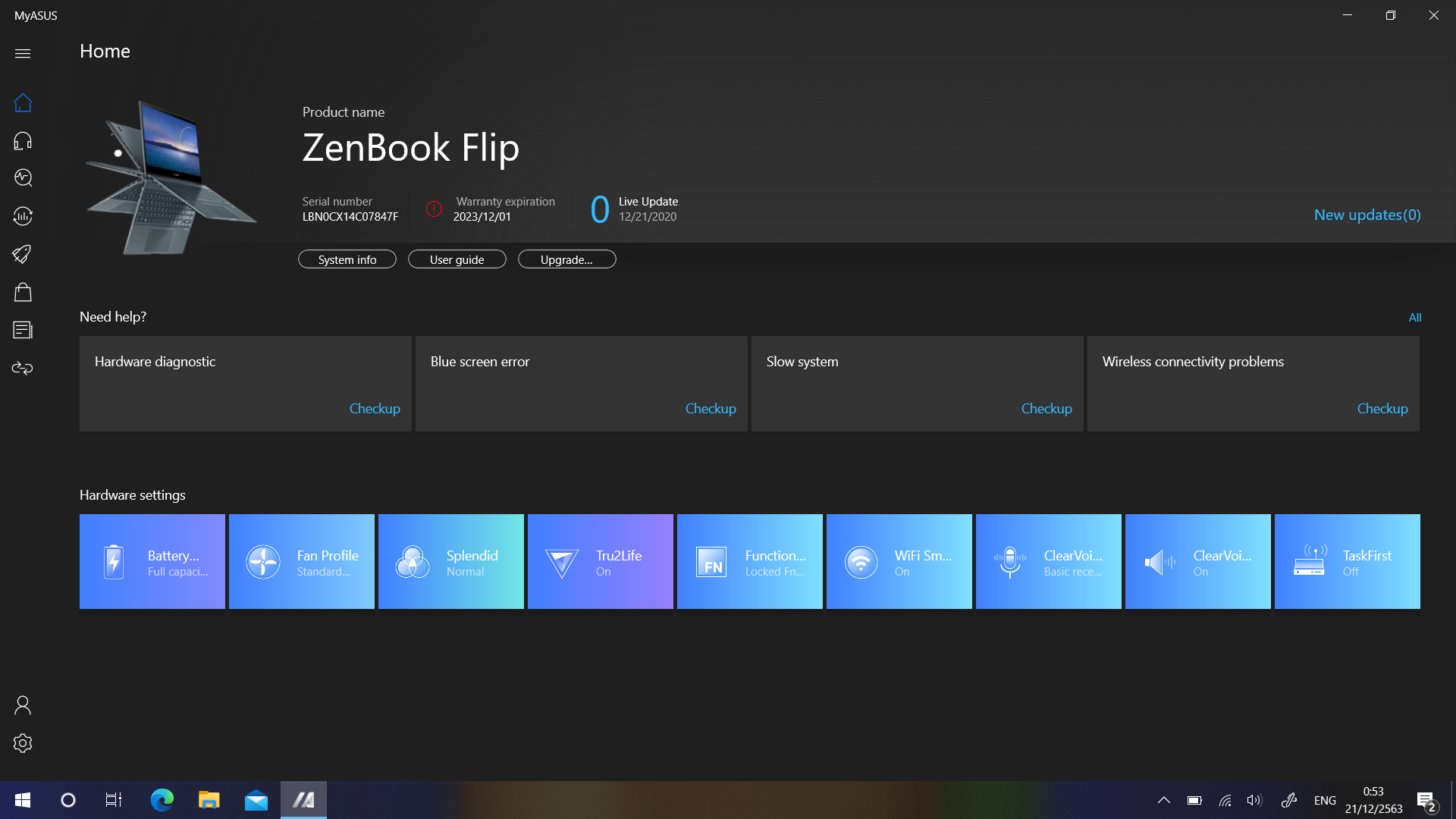This screenshot has height=819, width=1456.
Task: Open Task View on the taskbar
Action: 114,800
